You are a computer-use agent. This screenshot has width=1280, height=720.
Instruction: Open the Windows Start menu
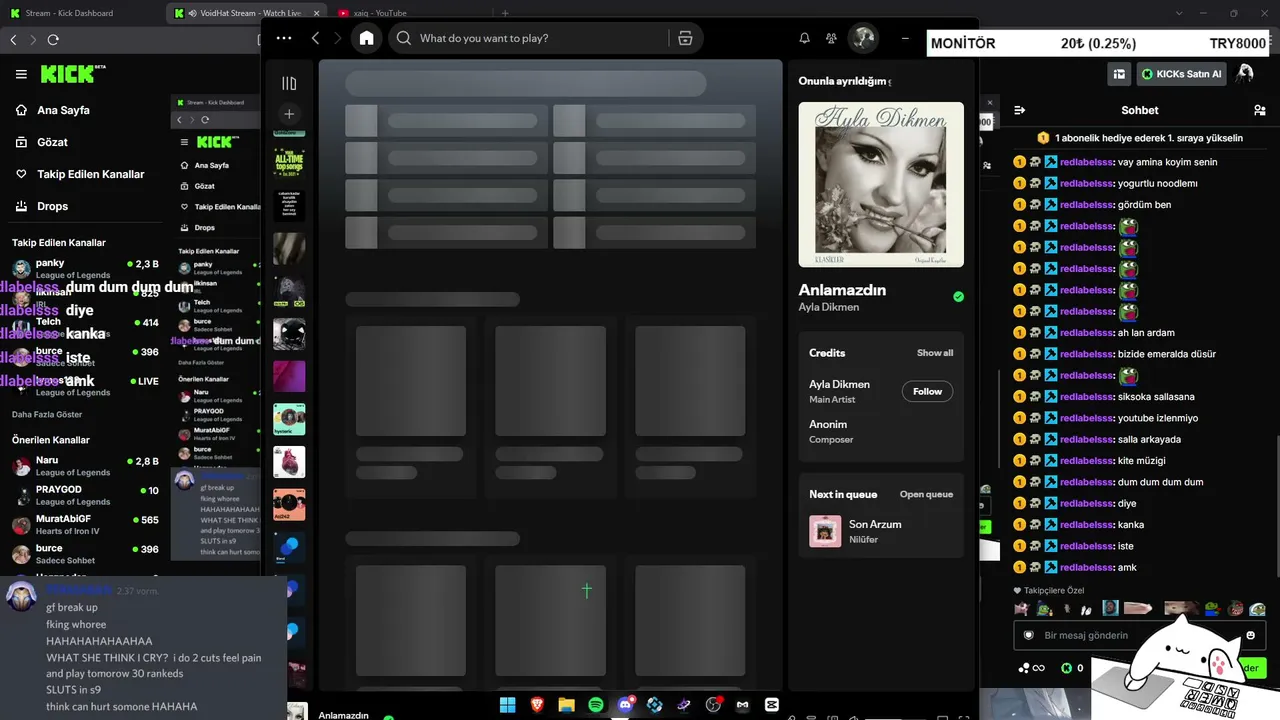pos(508,705)
